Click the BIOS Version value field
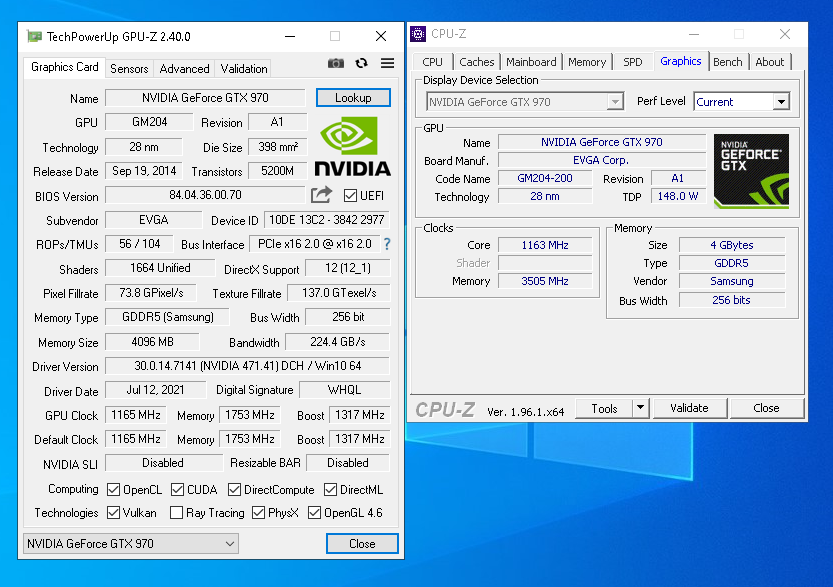 pos(206,195)
